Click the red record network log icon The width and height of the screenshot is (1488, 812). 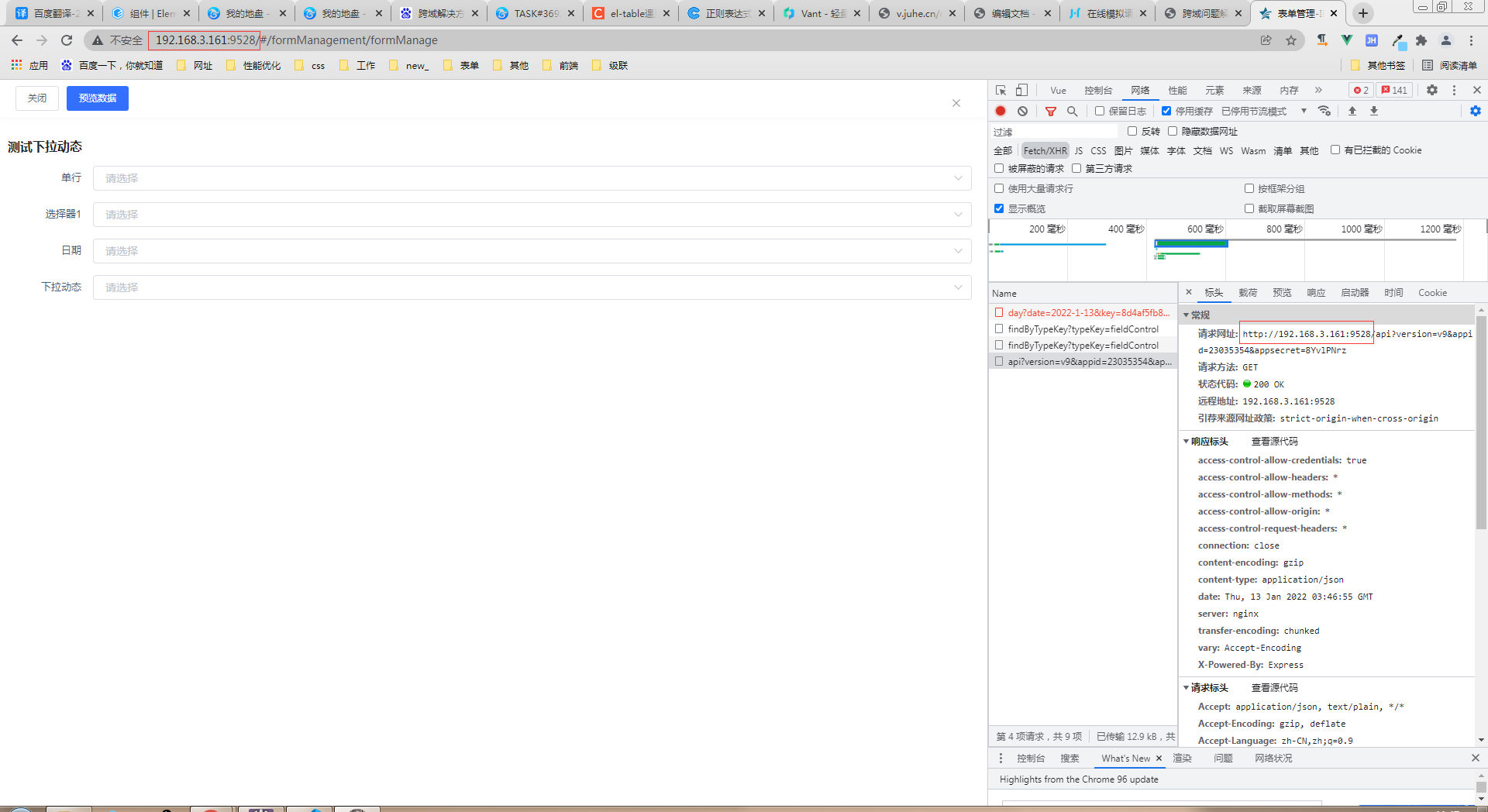[x=1001, y=112]
